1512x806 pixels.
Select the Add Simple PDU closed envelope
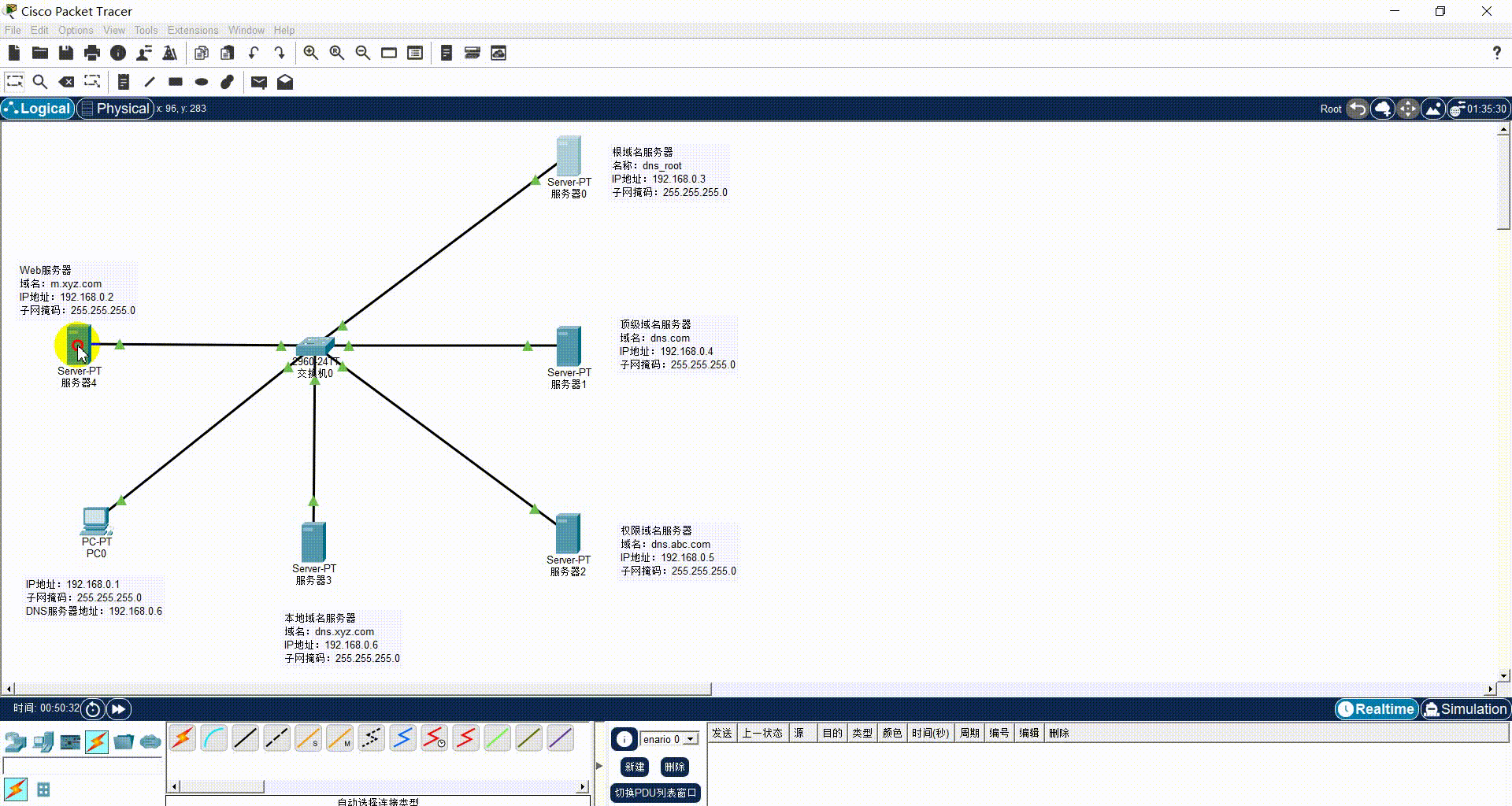click(x=259, y=82)
